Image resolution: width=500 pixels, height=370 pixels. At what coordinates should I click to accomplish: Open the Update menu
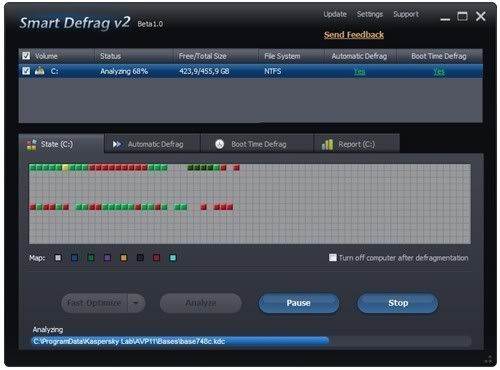tap(335, 14)
